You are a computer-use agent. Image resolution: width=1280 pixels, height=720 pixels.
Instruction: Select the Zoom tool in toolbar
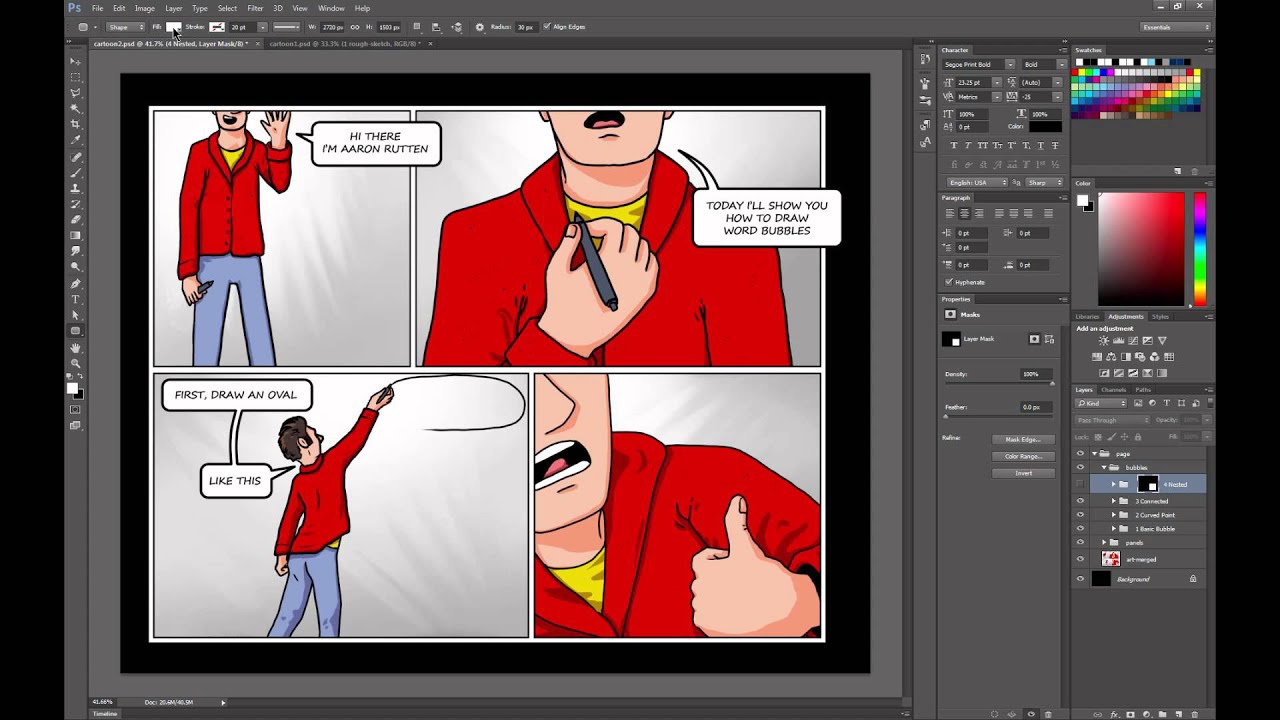(75, 363)
